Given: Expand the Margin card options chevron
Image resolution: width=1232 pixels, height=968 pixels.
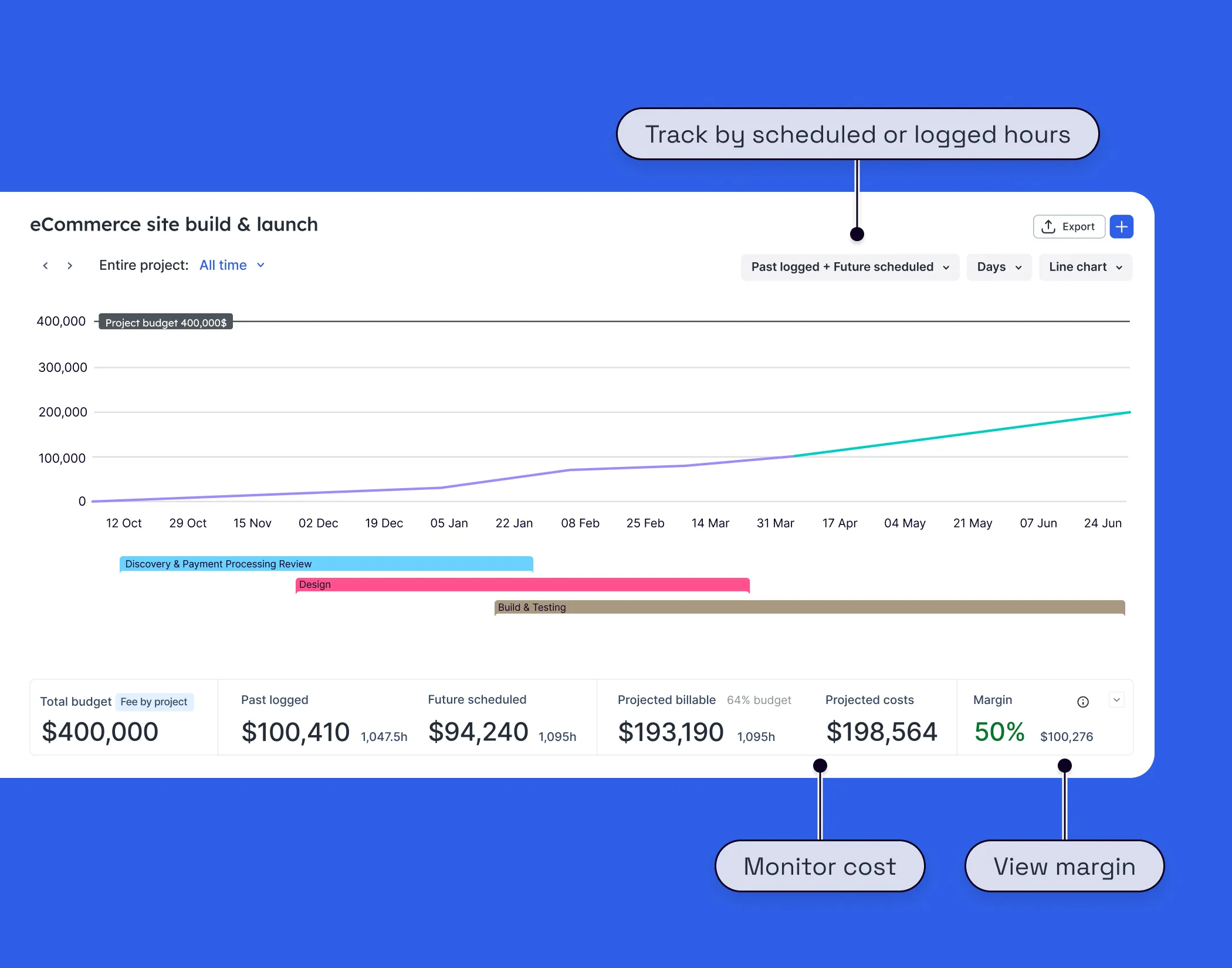Looking at the screenshot, I should (1117, 700).
